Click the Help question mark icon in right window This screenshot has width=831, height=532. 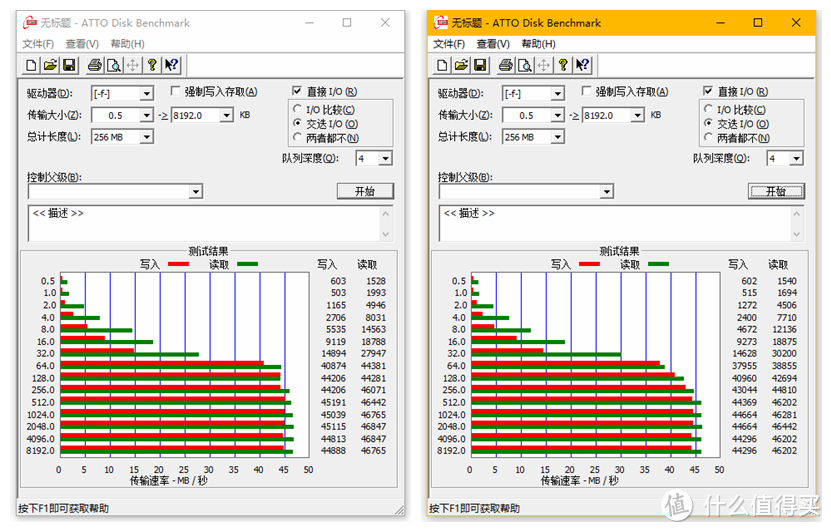pyautogui.click(x=563, y=65)
